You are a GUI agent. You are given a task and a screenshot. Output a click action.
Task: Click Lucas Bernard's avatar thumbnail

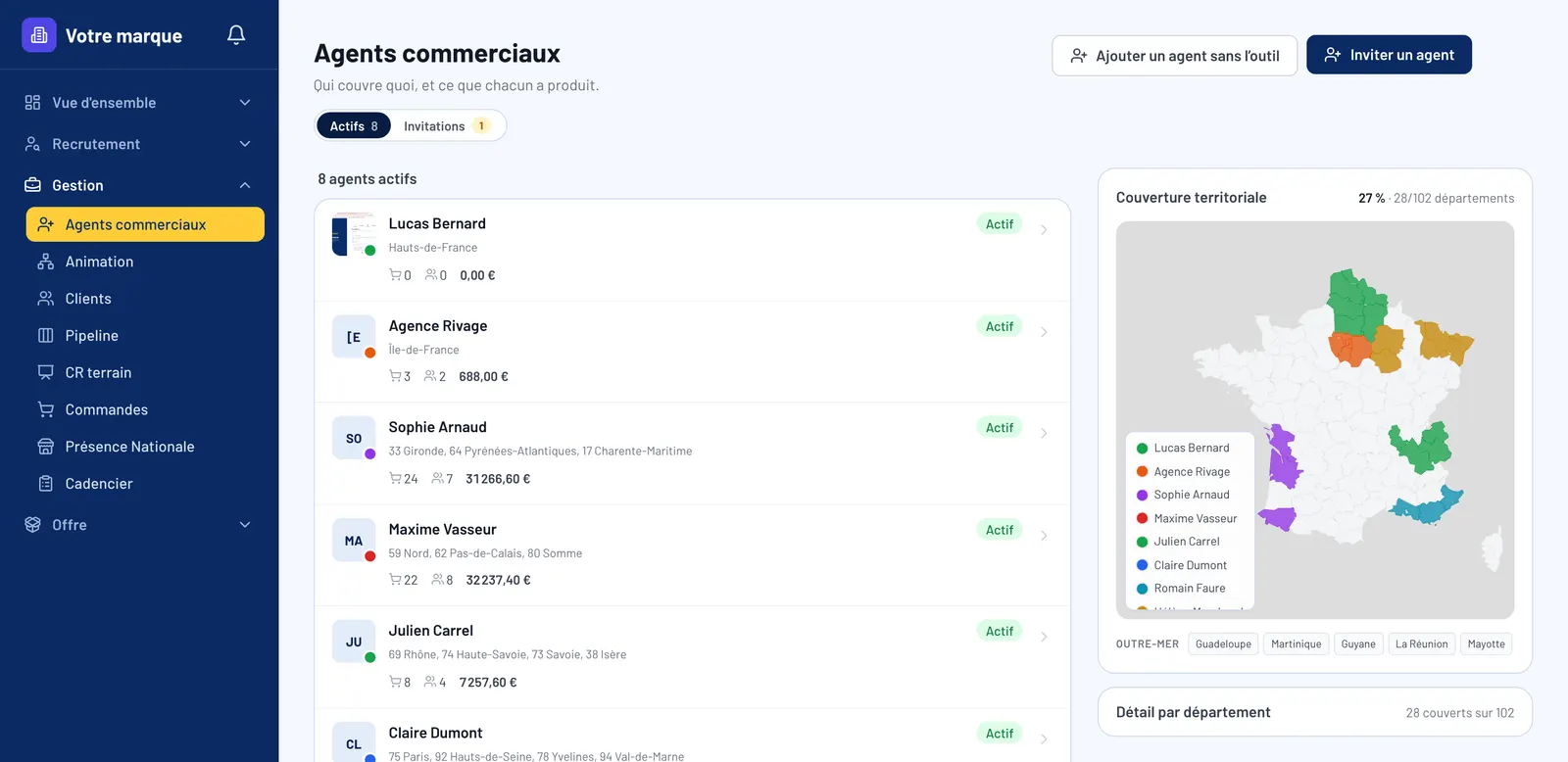(x=354, y=234)
